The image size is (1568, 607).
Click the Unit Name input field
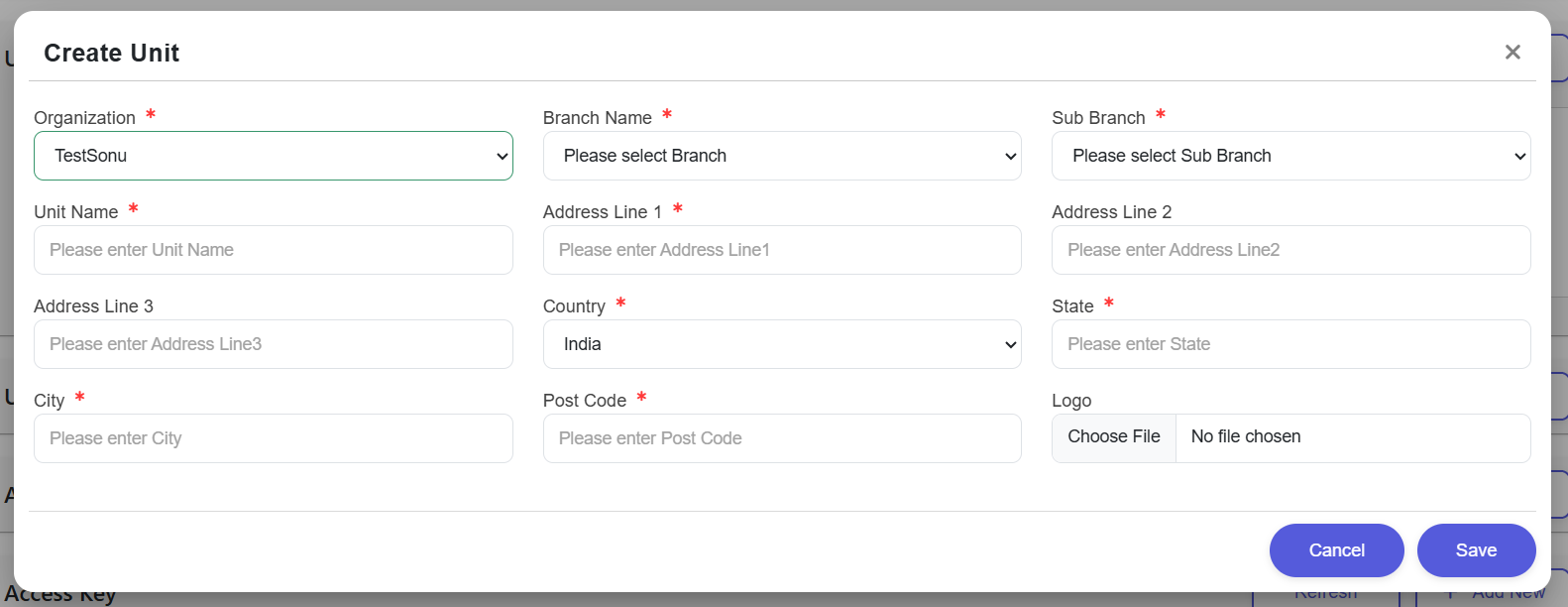tap(273, 250)
